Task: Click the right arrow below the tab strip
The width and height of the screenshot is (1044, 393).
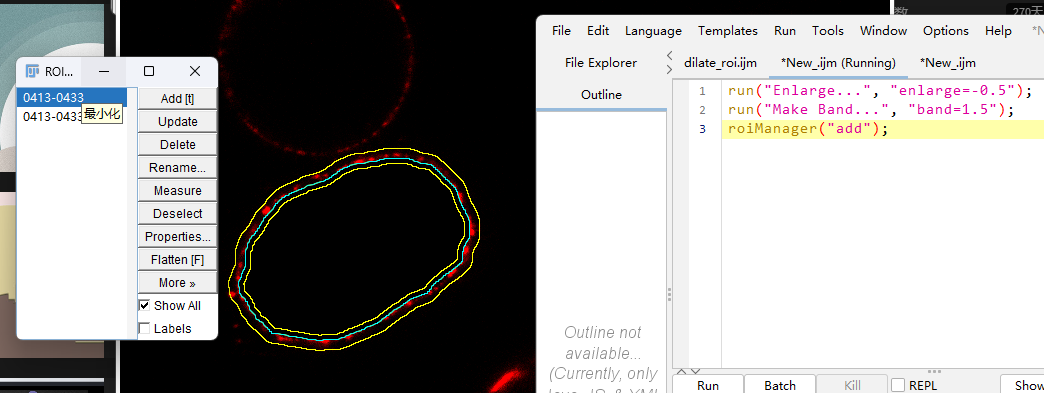Action: [x=669, y=69]
